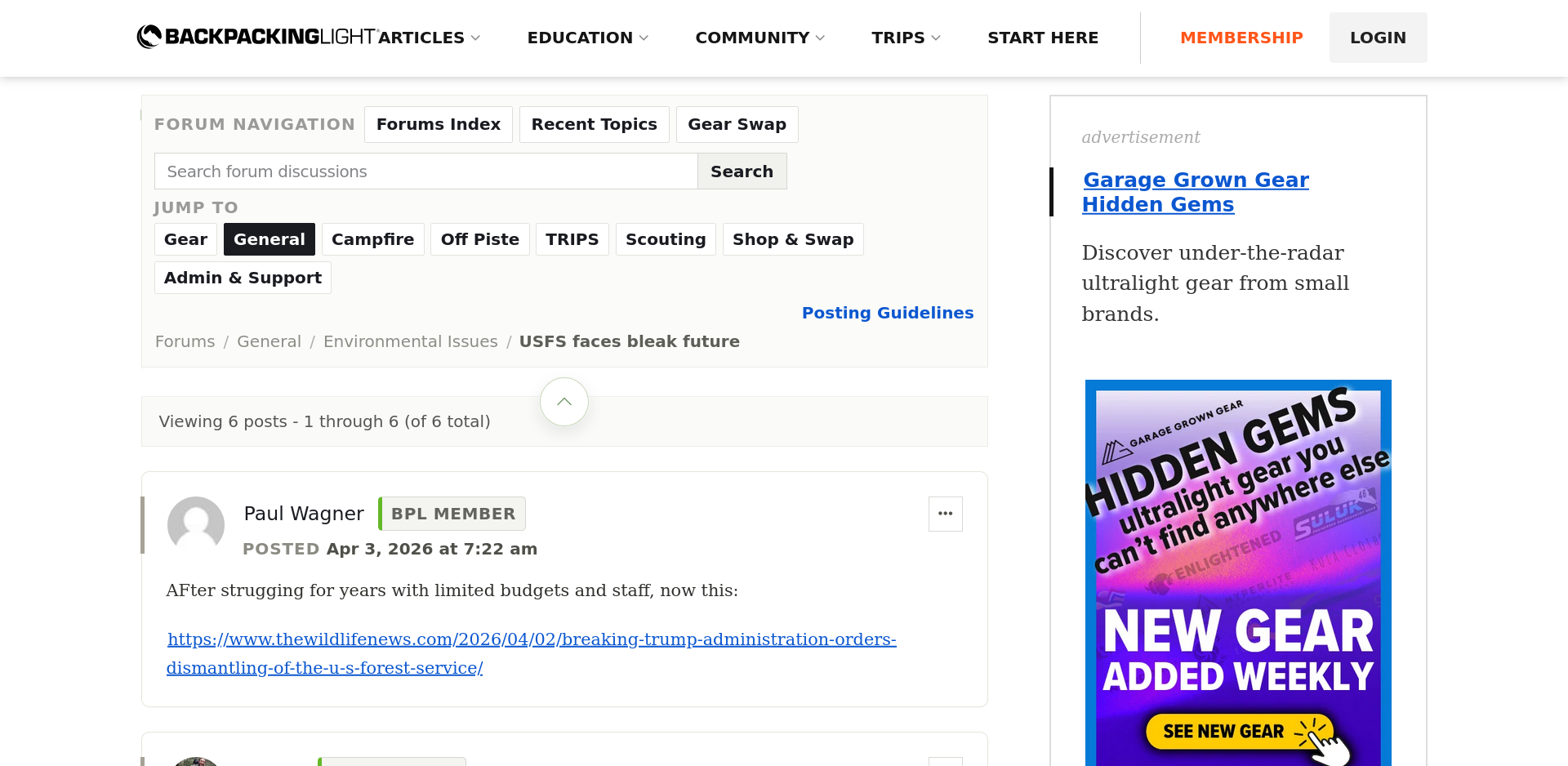This screenshot has width=1568, height=766.
Task: Click the scroll-to-top chevron circle
Action: [x=564, y=402]
